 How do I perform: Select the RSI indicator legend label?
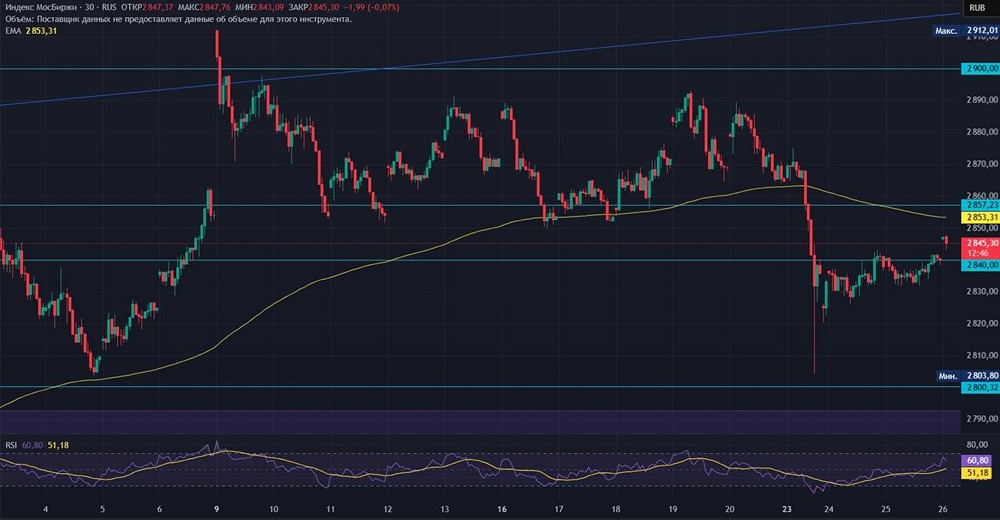click(x=11, y=445)
